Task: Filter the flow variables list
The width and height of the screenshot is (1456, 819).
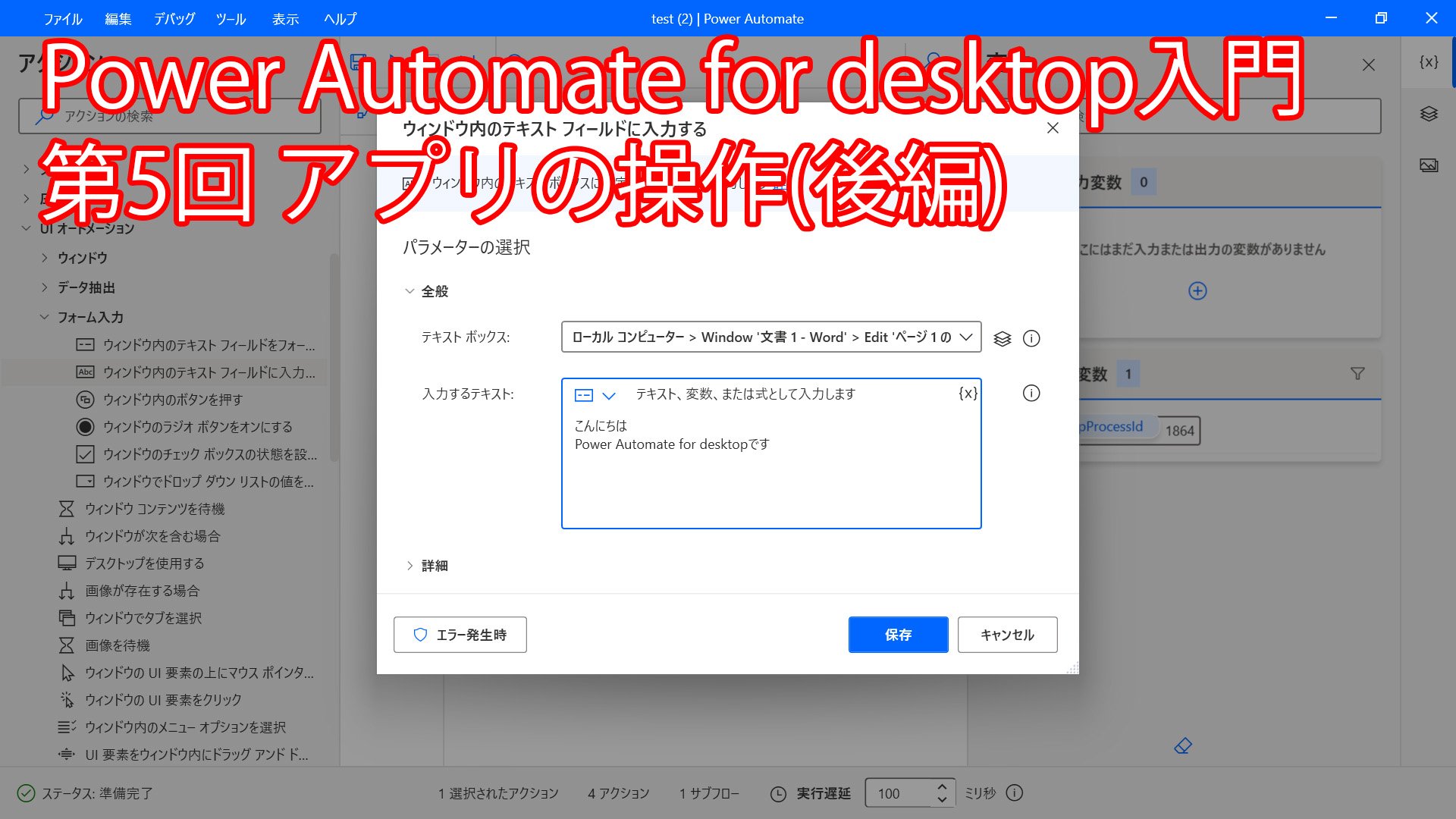Action: [x=1357, y=373]
